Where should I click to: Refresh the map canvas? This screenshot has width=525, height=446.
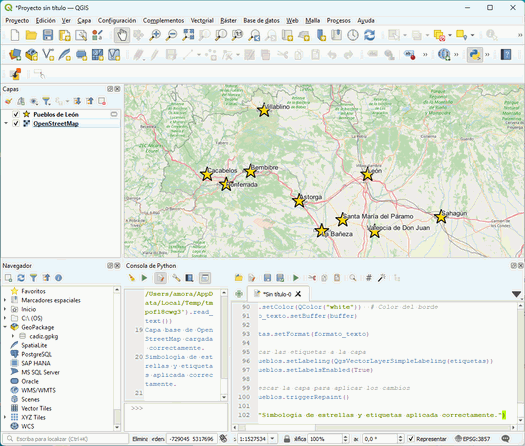point(369,35)
